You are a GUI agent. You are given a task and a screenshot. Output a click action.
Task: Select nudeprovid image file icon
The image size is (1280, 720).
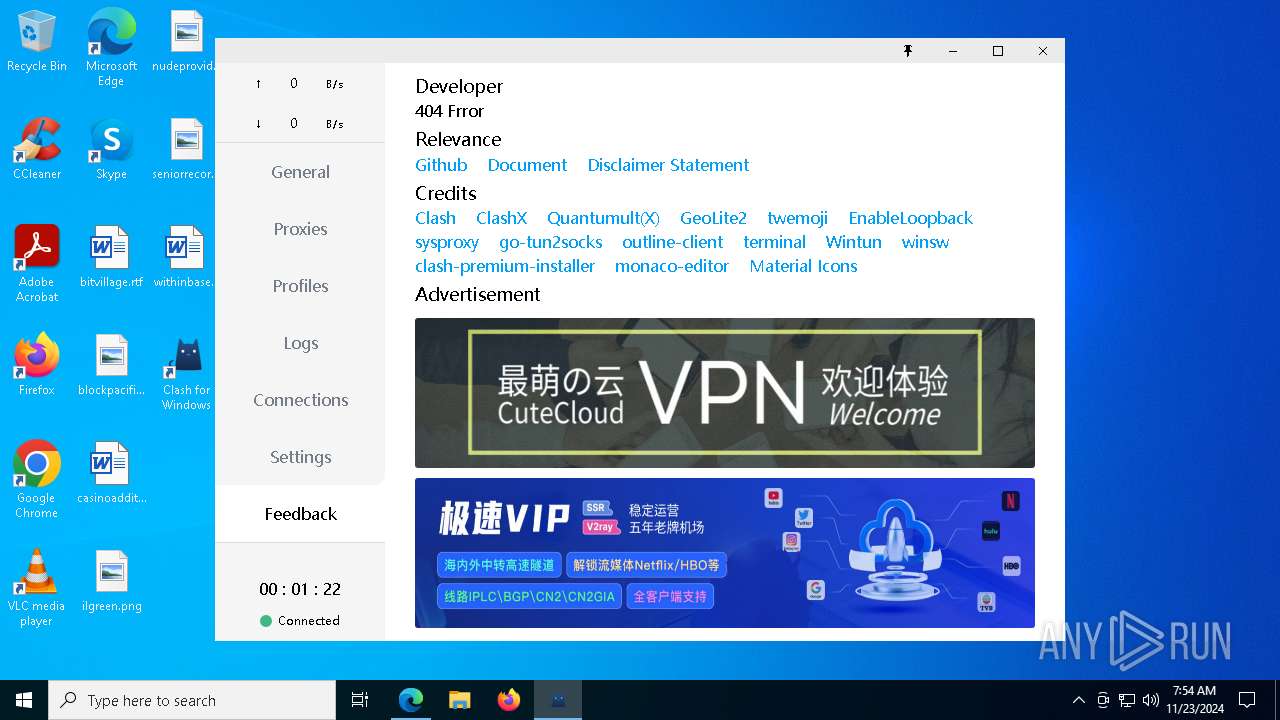(x=186, y=42)
